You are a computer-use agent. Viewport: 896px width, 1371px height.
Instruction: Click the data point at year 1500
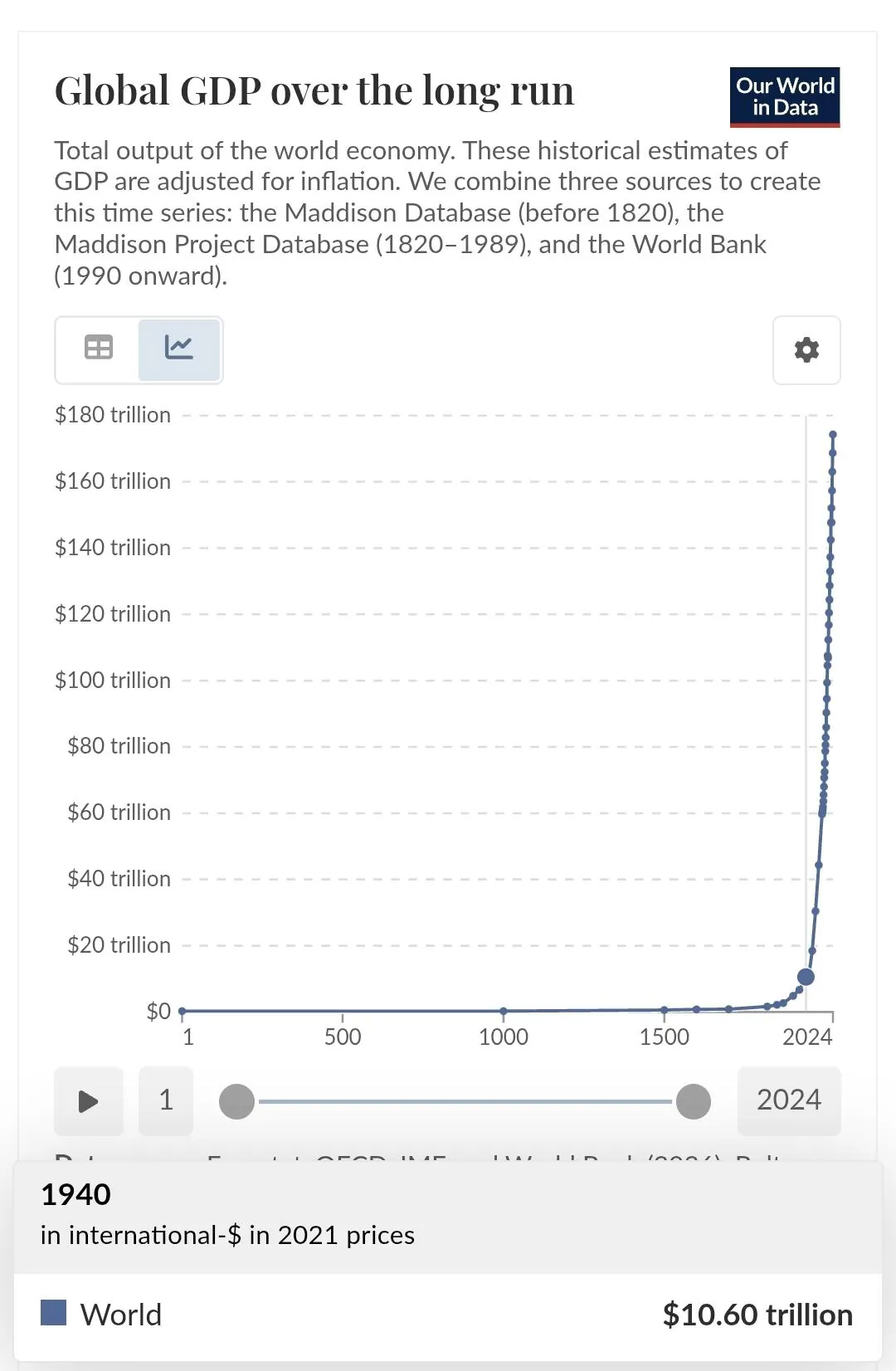point(665,1010)
